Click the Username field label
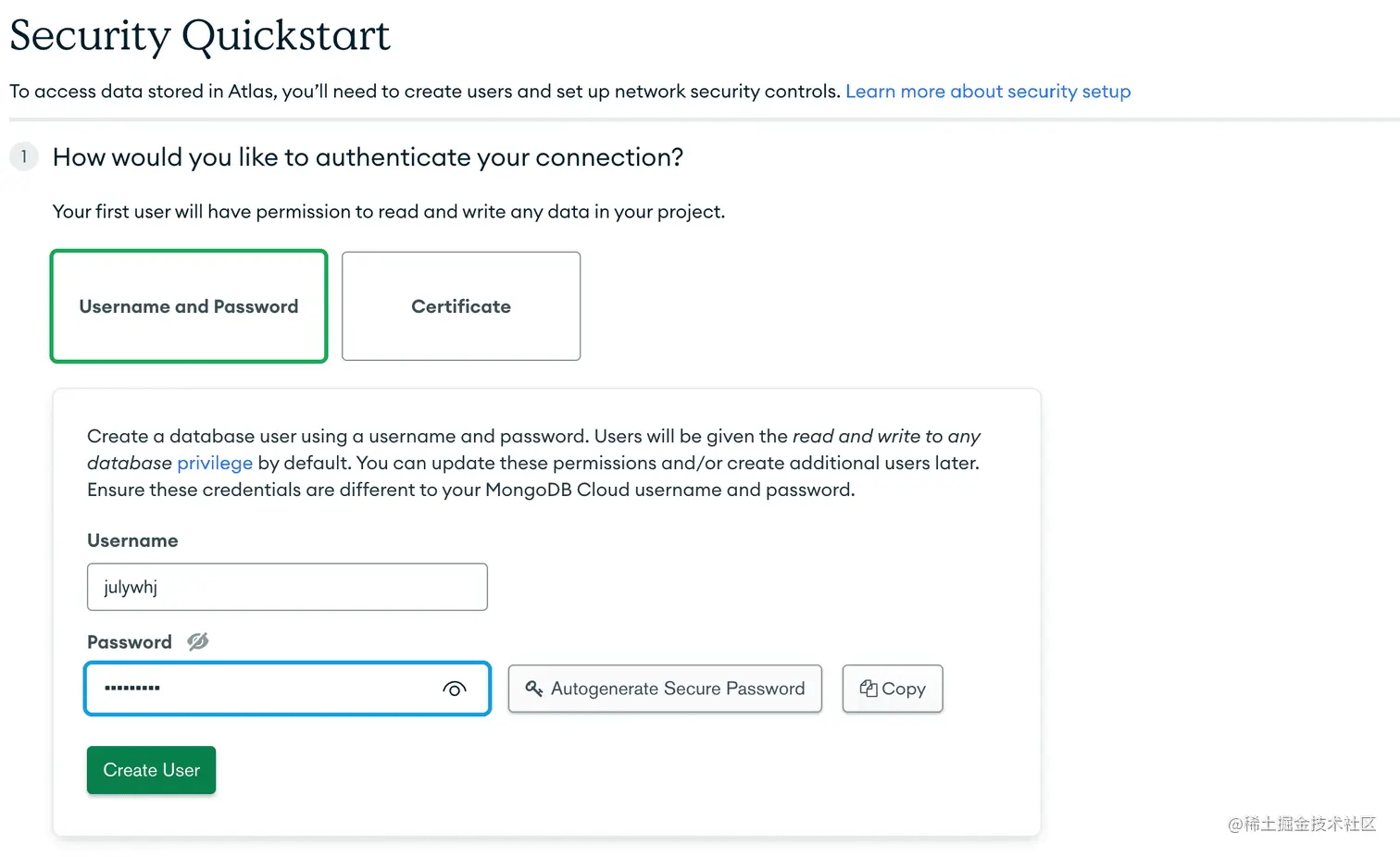This screenshot has width=1400, height=857. (132, 540)
